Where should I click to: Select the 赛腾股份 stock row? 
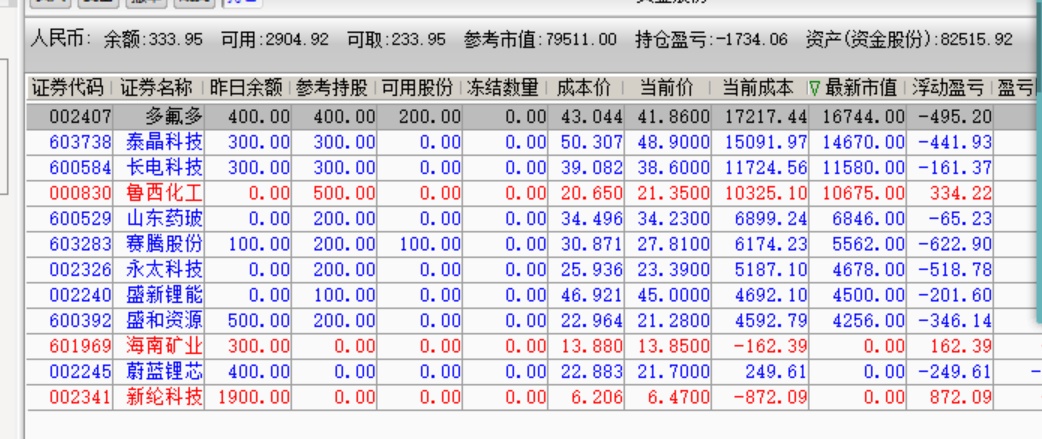[530, 244]
